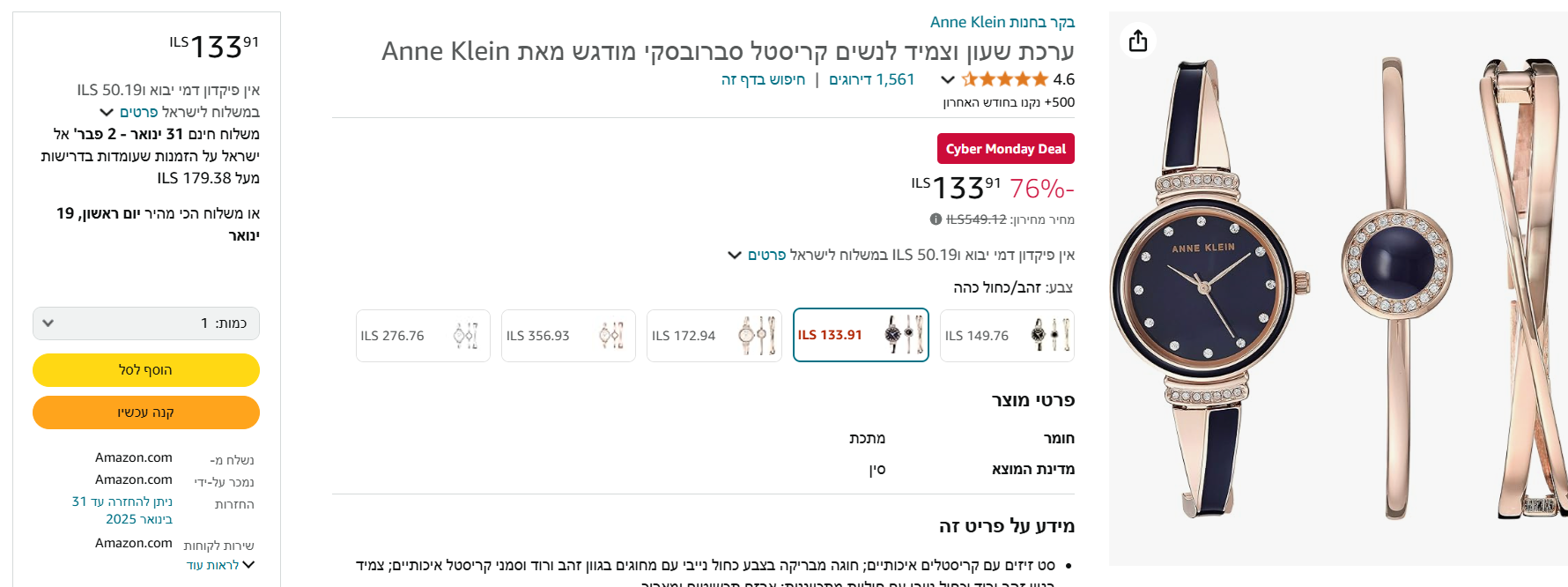Click the orange Buy Now button
The width and height of the screenshot is (1568, 587).
click(146, 412)
